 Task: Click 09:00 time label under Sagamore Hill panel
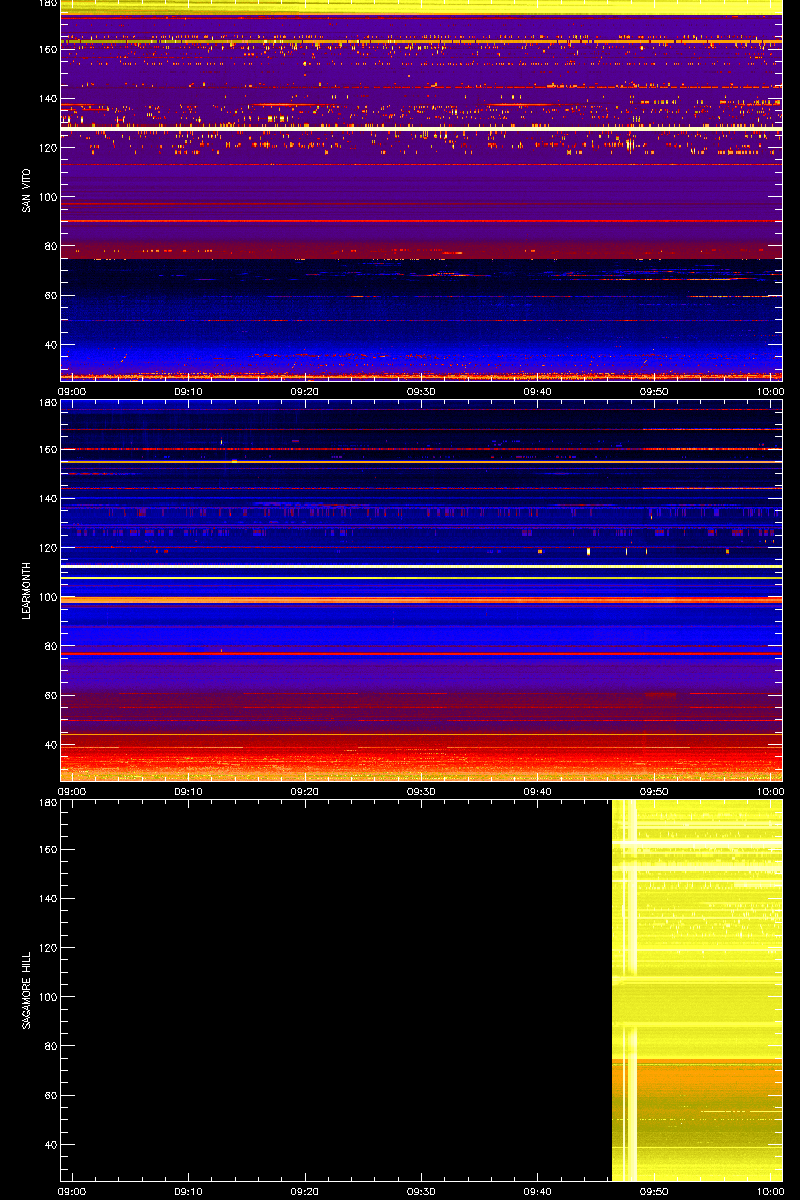pyautogui.click(x=72, y=1192)
